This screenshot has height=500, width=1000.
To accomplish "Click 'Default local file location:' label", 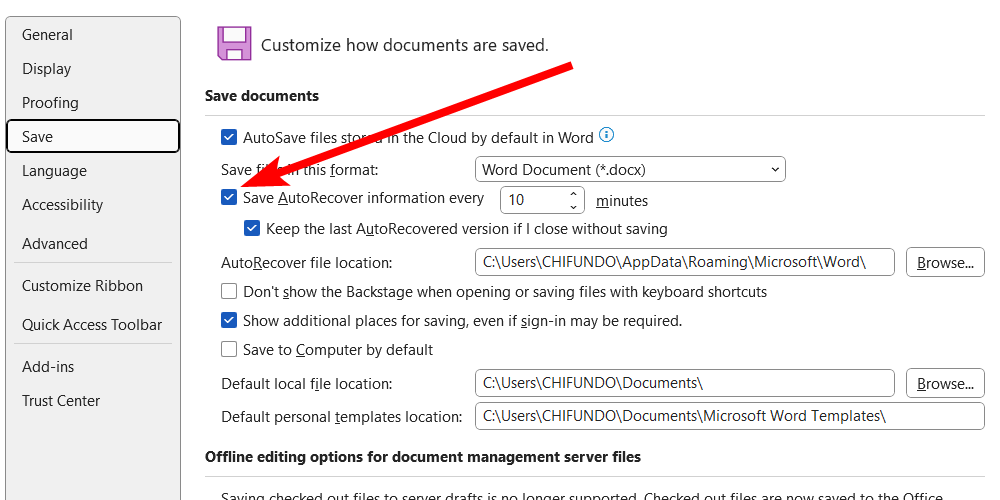I will pyautogui.click(x=306, y=384).
